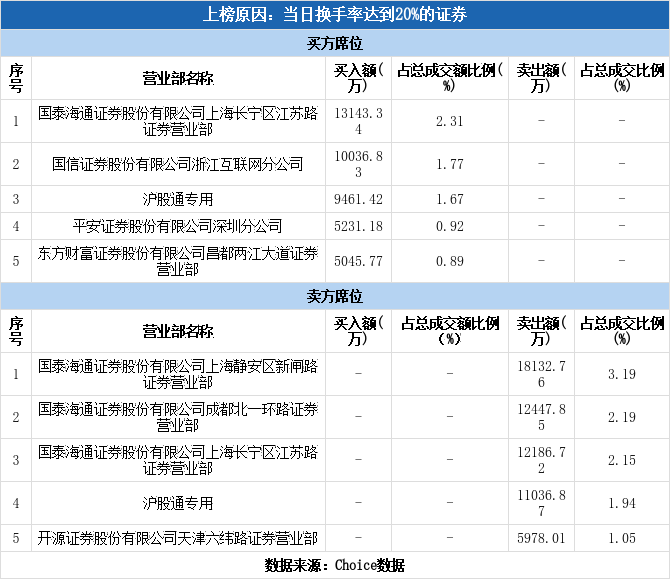Click the sell ratio 2.19
This screenshot has height=579, width=670.
point(622,417)
